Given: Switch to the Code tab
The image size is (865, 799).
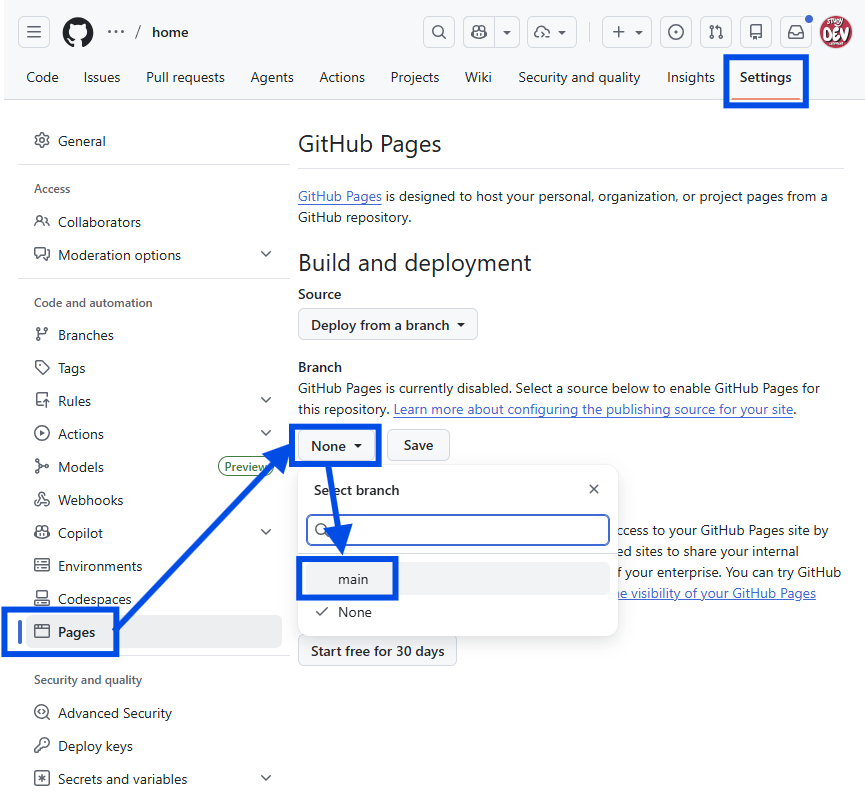Looking at the screenshot, I should tap(42, 77).
